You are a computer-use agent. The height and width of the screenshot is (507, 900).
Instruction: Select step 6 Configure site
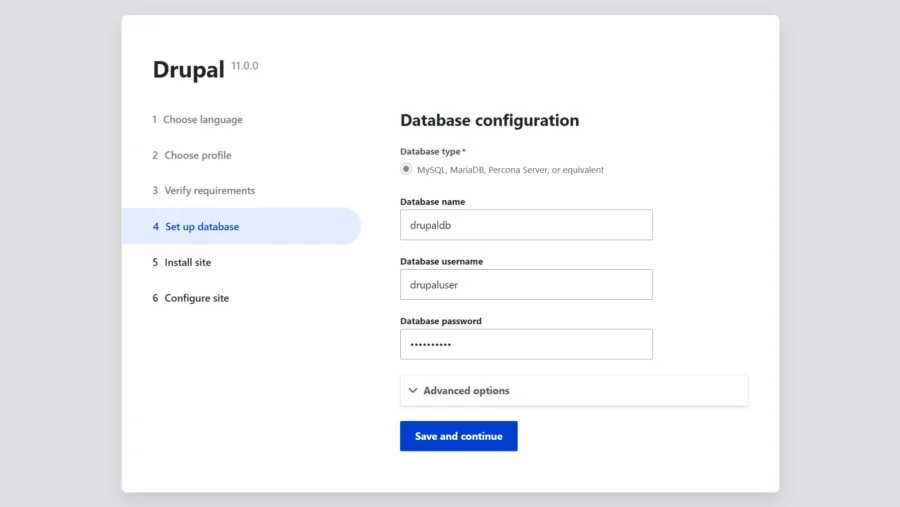coord(191,298)
